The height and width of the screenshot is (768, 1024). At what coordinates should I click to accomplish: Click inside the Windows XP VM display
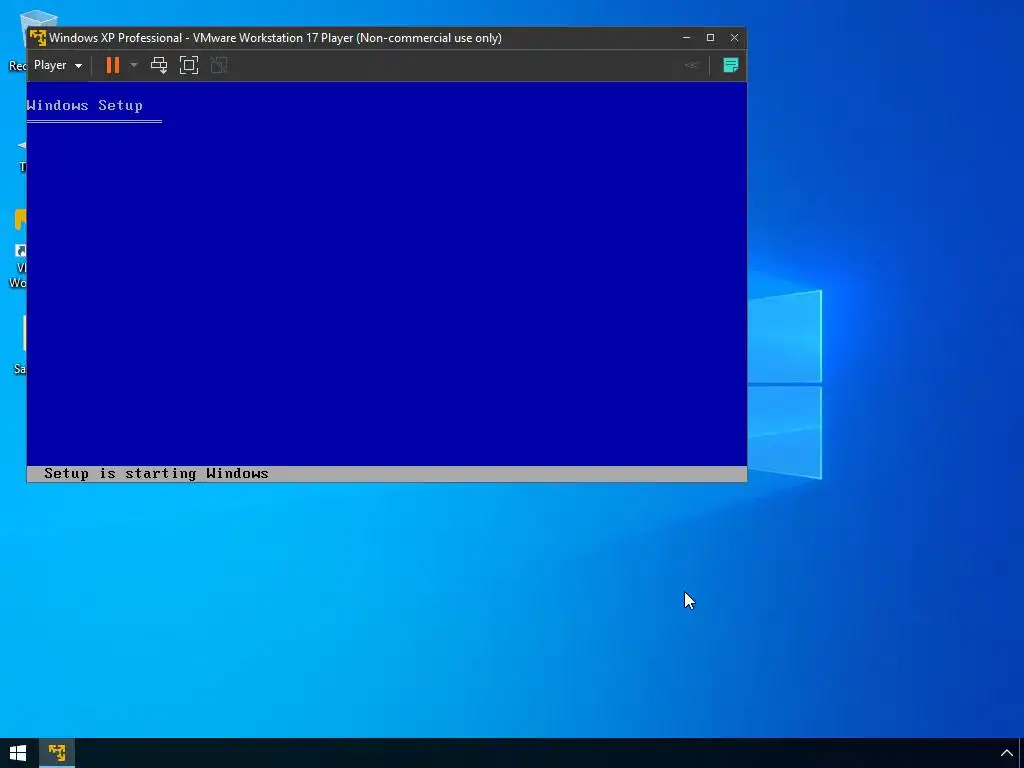pyautogui.click(x=387, y=282)
